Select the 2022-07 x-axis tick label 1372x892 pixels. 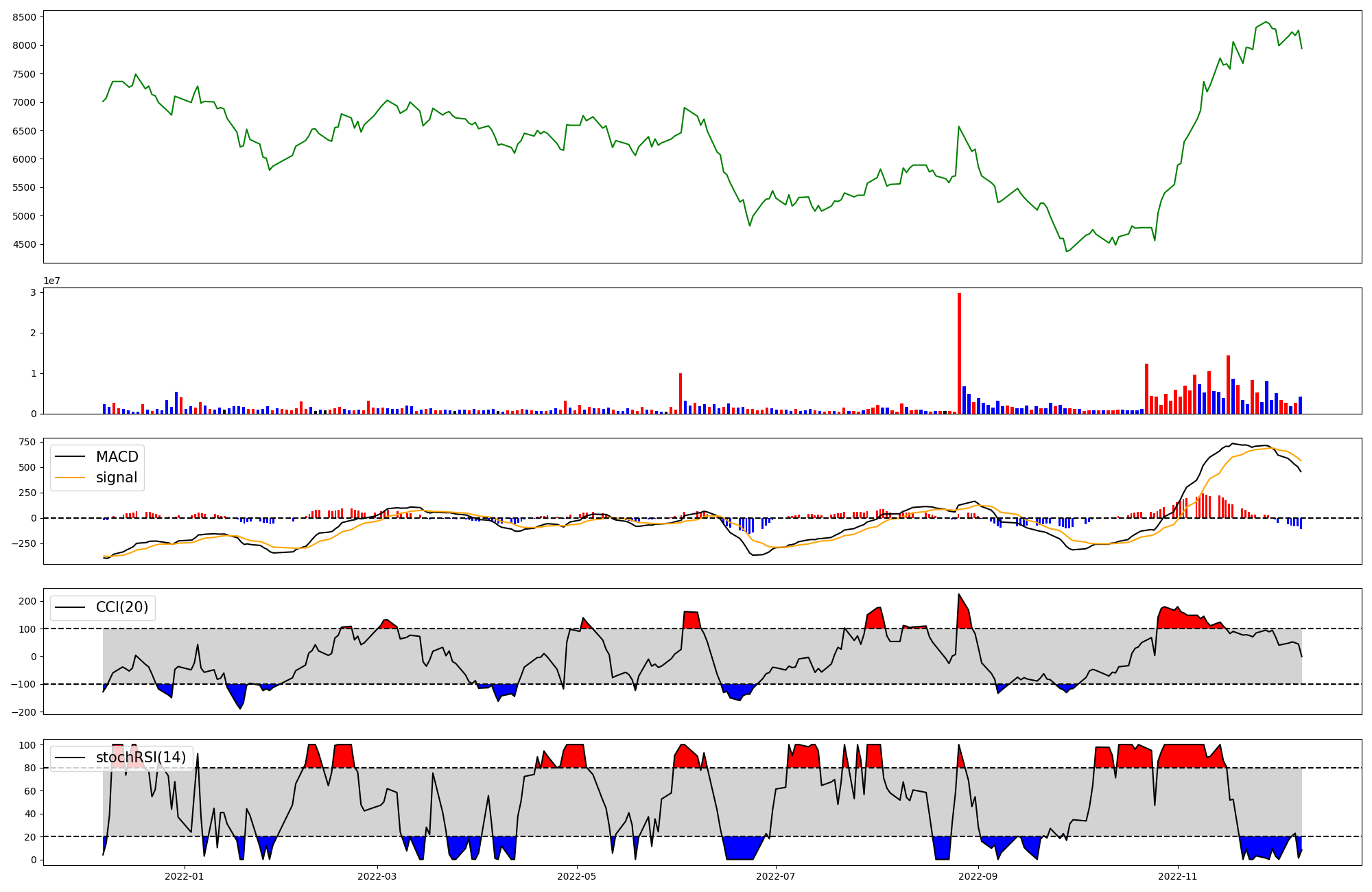click(x=775, y=876)
